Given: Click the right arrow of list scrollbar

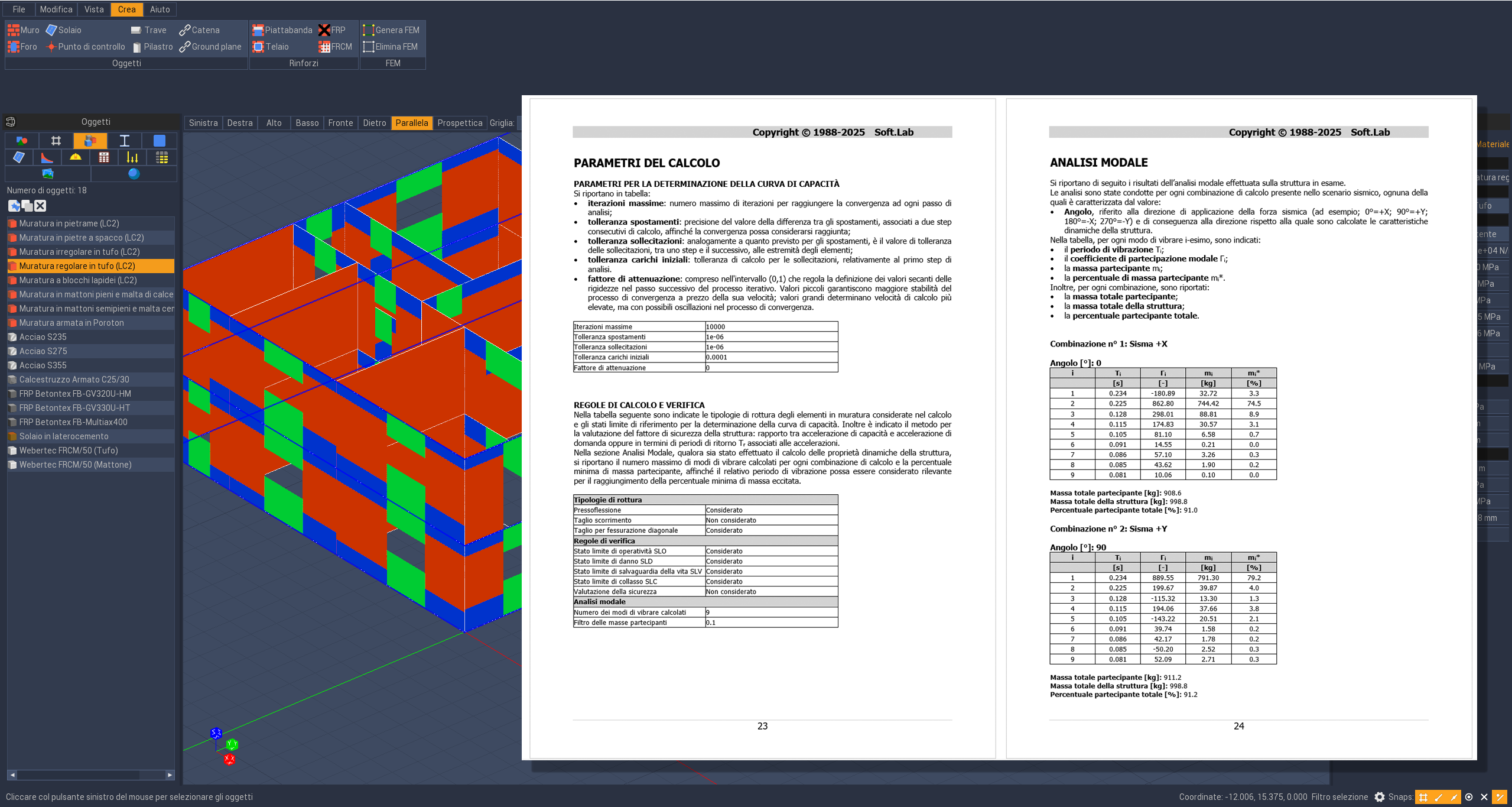Looking at the screenshot, I should pyautogui.click(x=170, y=774).
